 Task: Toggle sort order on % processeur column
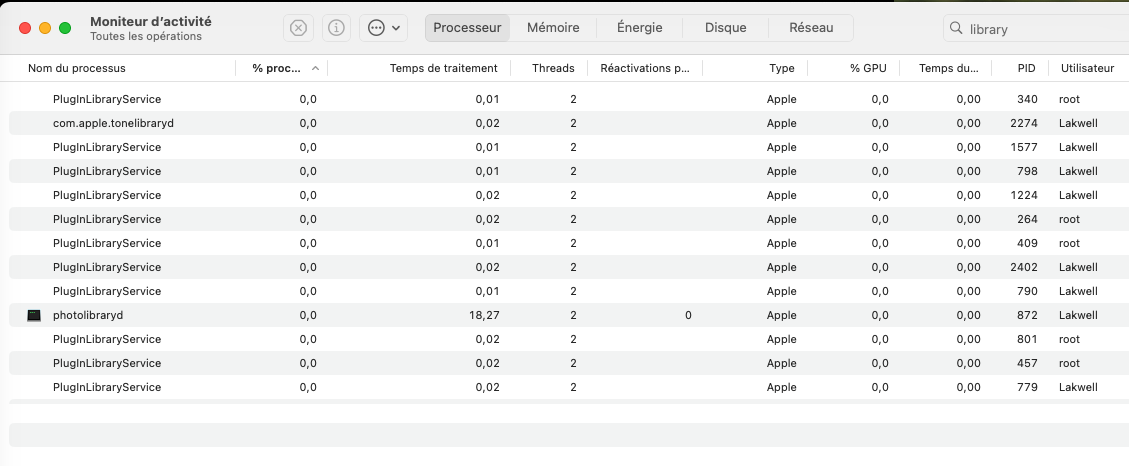tap(281, 69)
